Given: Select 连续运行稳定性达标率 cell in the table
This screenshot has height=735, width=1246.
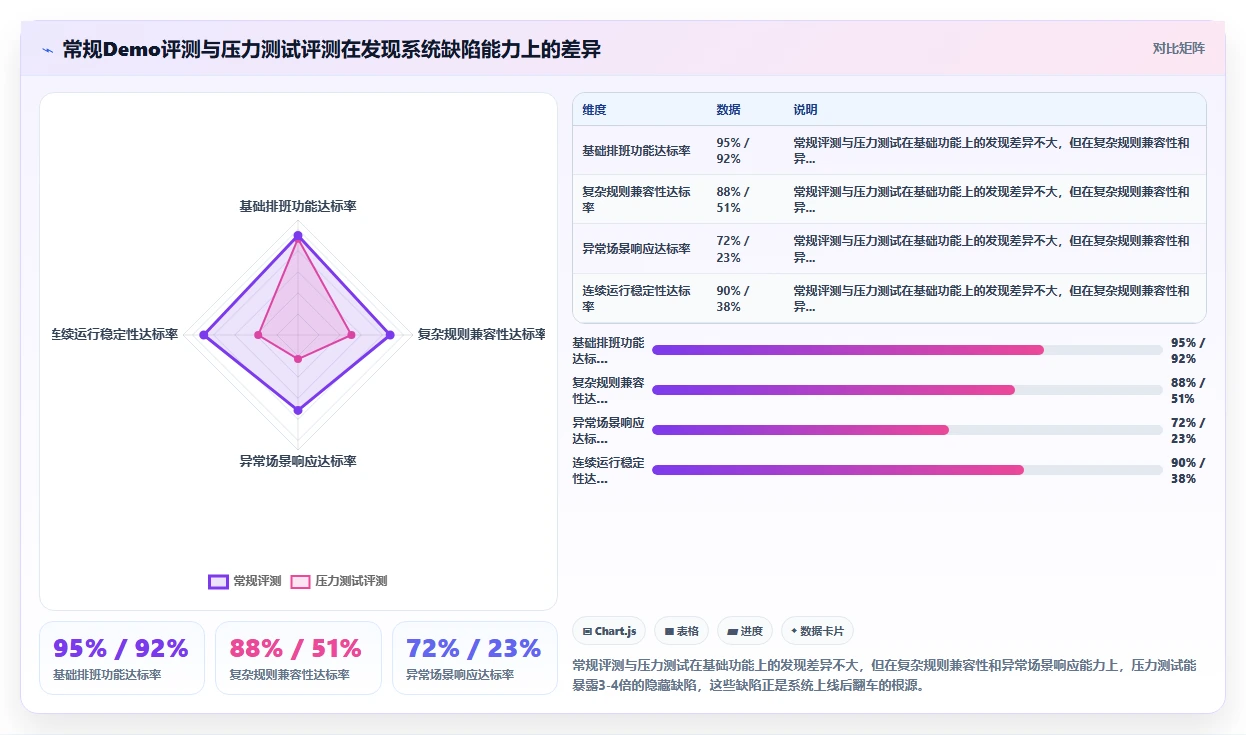Looking at the screenshot, I should [639, 298].
